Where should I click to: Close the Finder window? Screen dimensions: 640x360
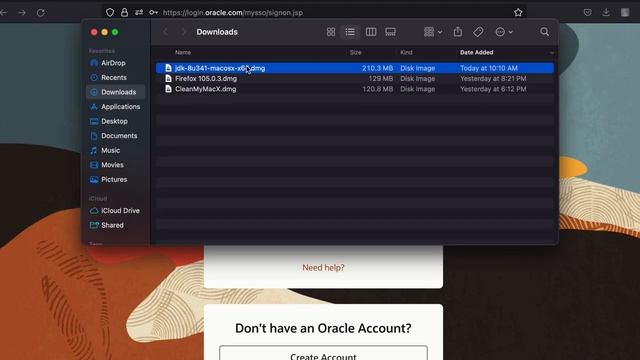[94, 32]
